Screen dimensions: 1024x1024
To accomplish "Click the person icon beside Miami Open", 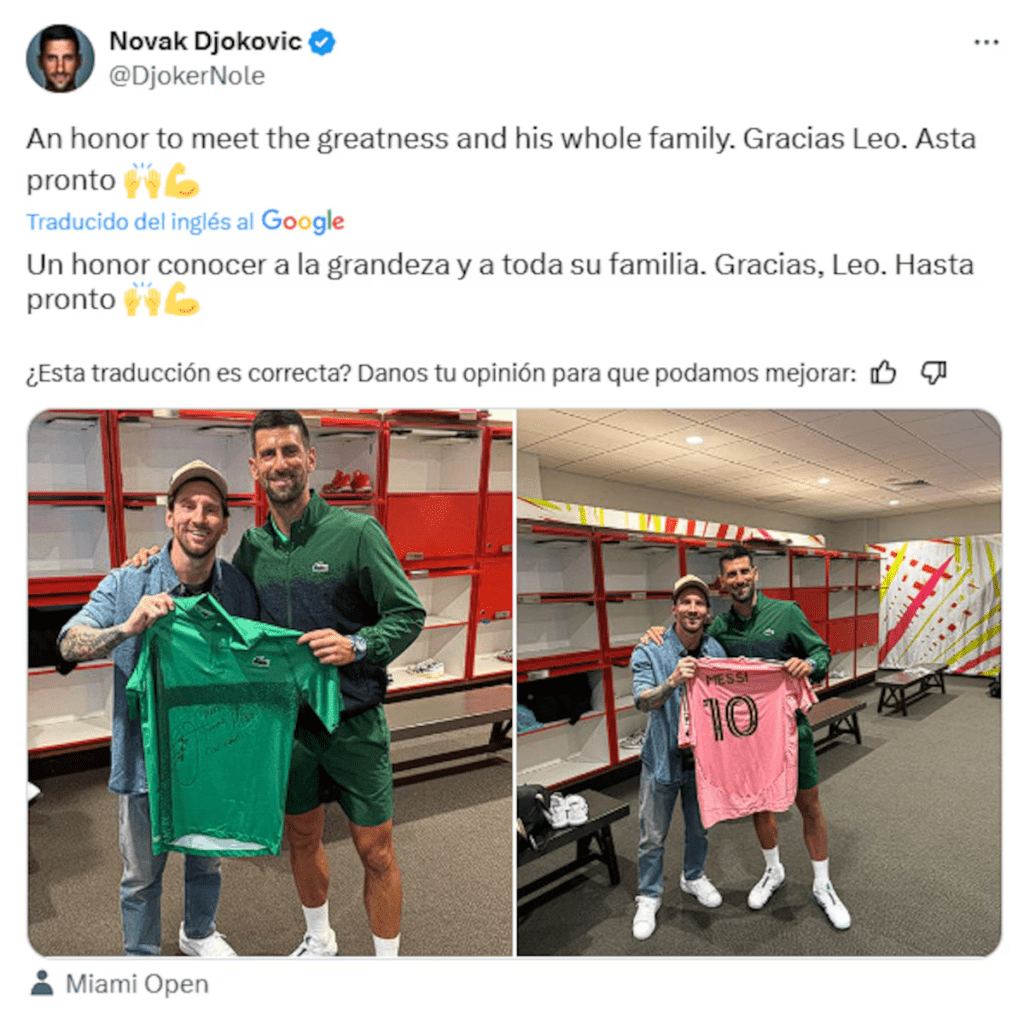I will (42, 984).
